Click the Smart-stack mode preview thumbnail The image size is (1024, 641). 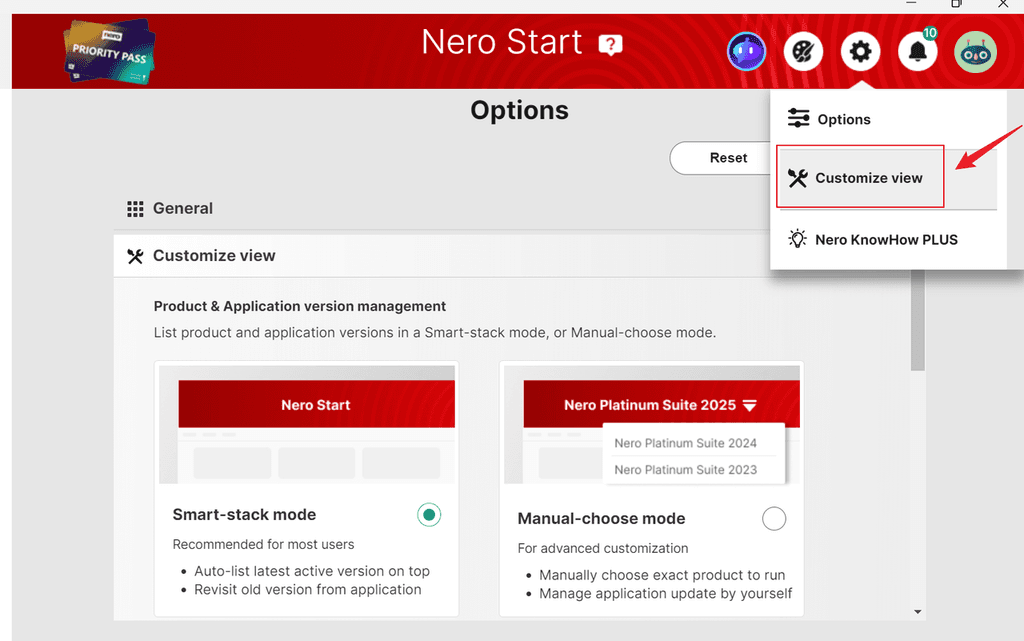pyautogui.click(x=315, y=424)
